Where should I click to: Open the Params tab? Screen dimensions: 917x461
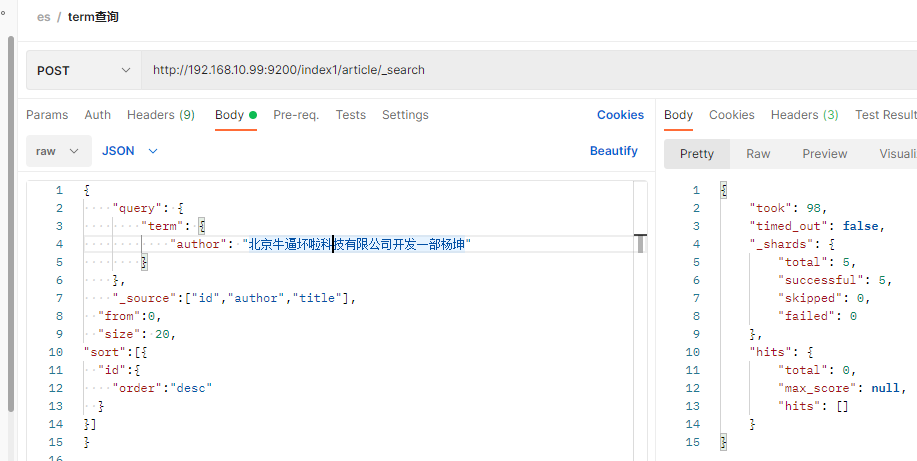tap(47, 115)
